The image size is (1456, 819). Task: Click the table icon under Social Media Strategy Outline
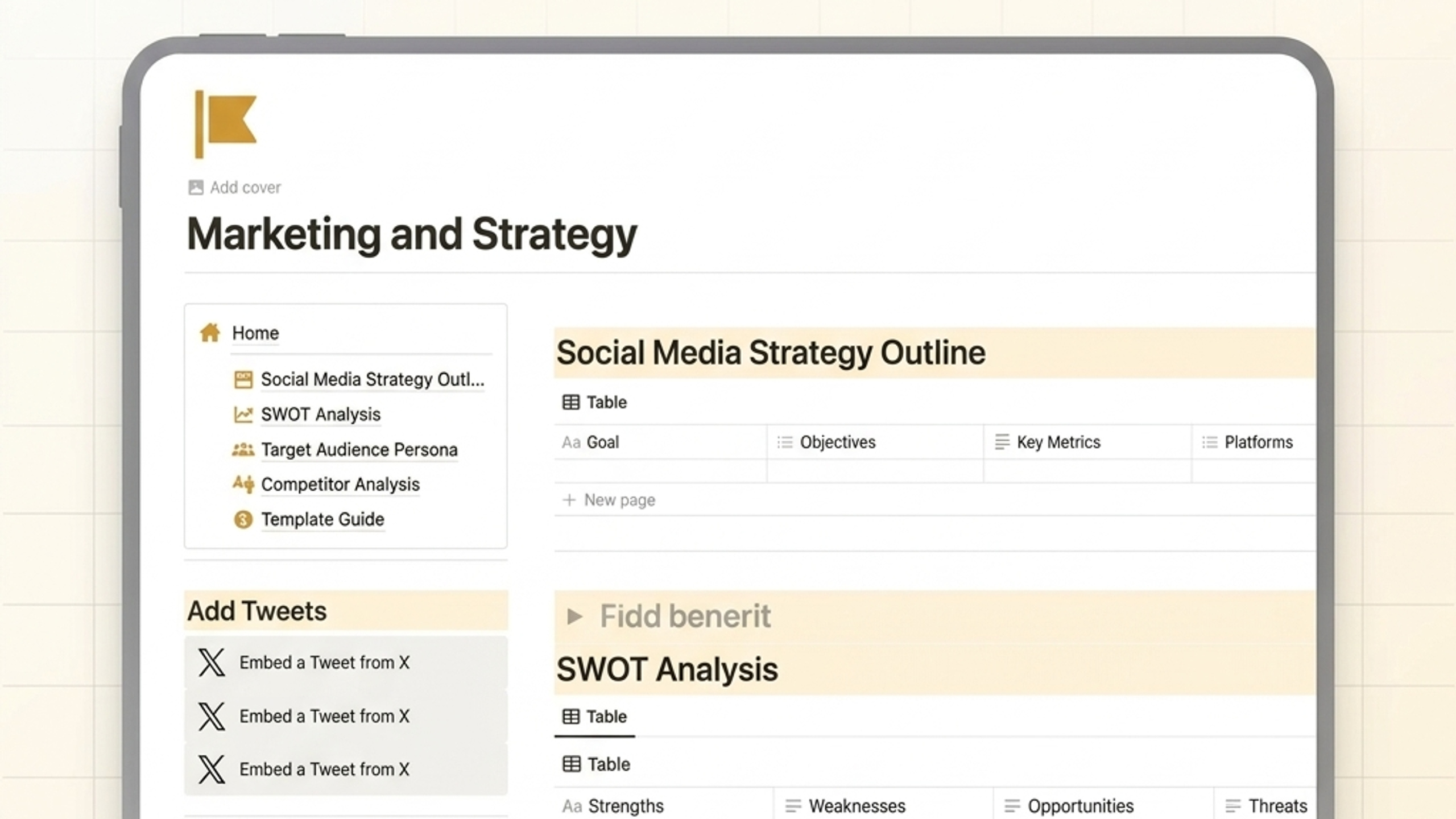(x=571, y=402)
